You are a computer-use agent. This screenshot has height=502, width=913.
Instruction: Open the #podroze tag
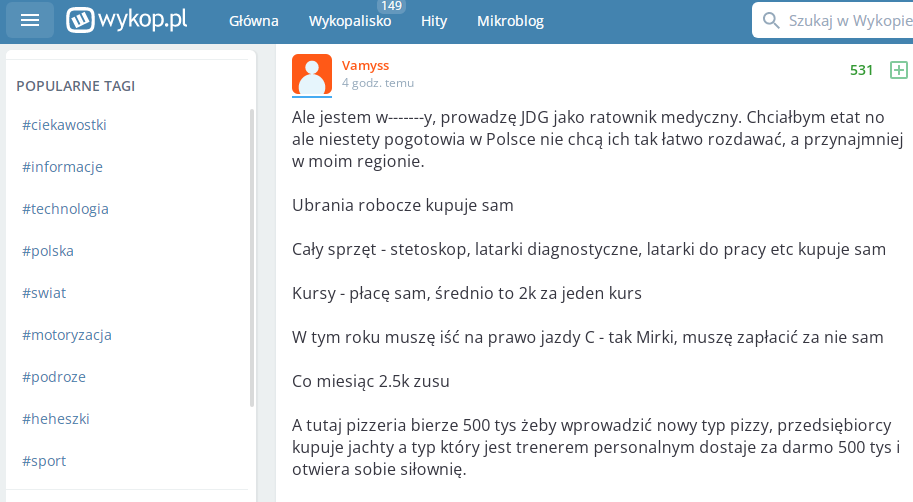coord(54,377)
